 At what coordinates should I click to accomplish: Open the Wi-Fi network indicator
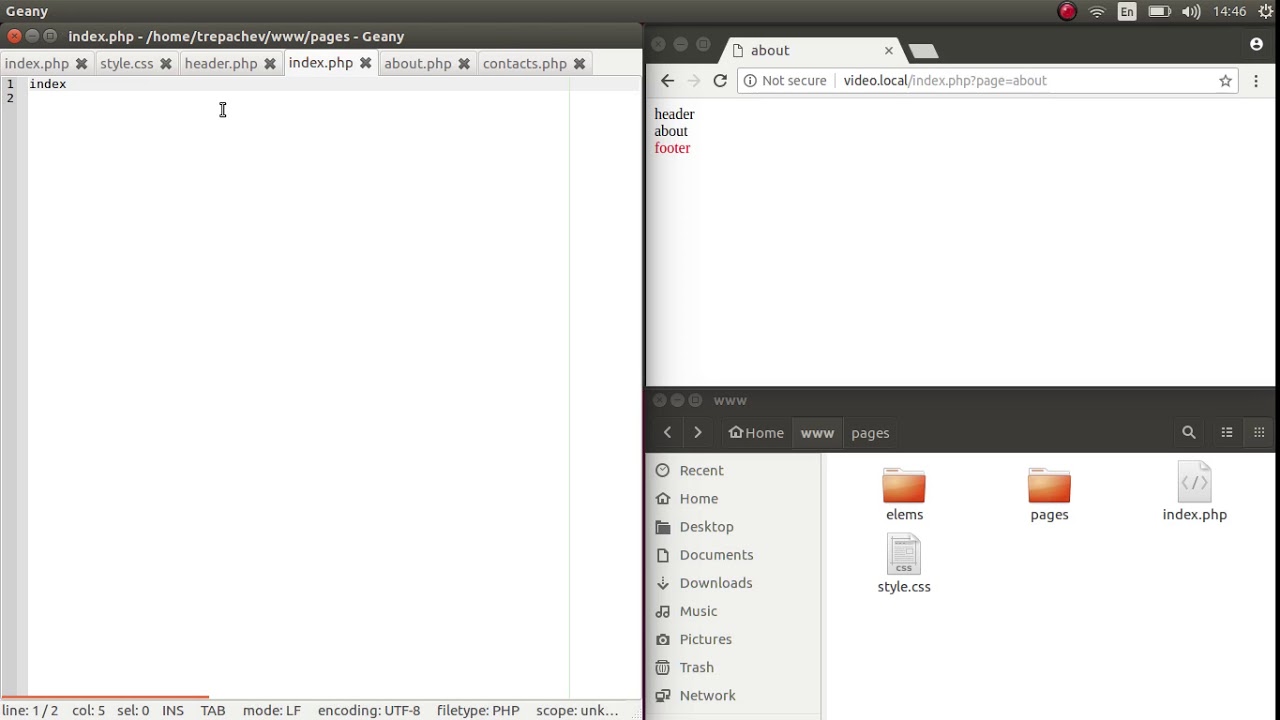click(1097, 12)
